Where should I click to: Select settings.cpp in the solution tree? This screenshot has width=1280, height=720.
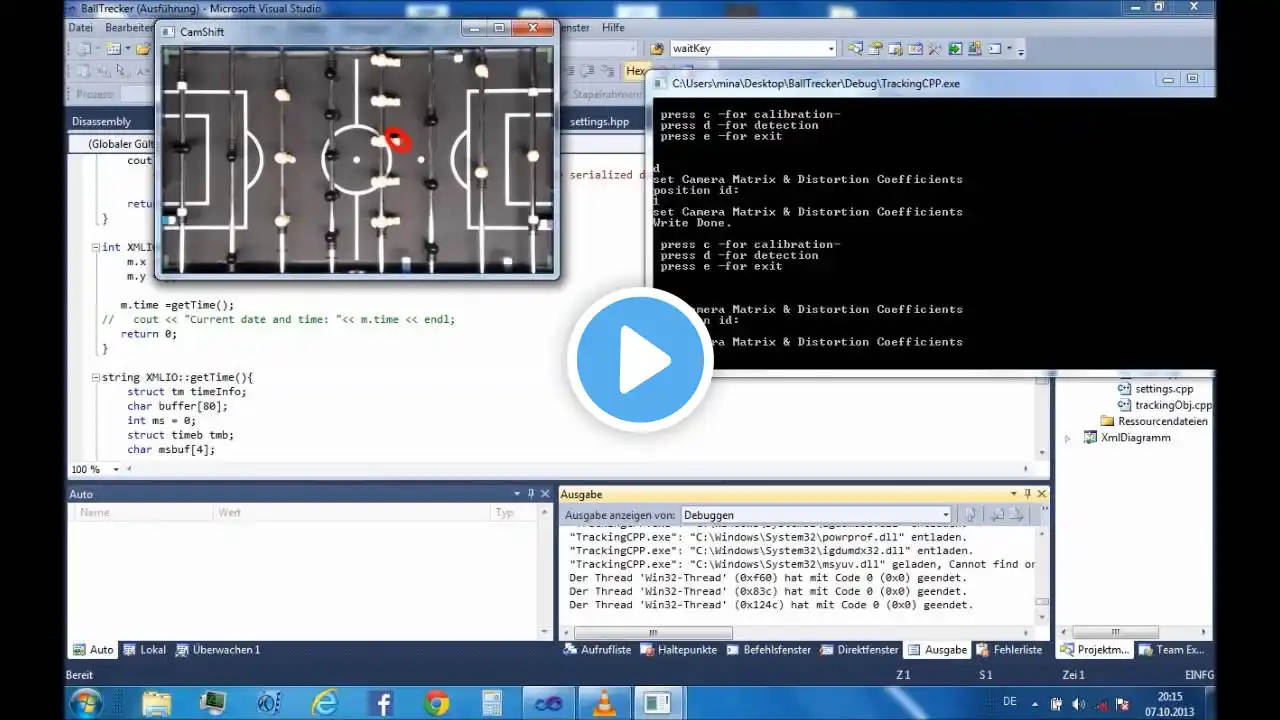(1155, 389)
